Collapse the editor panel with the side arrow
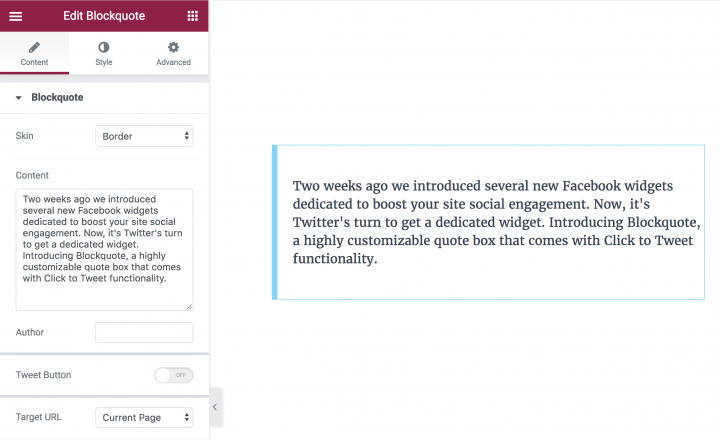The width and height of the screenshot is (720, 440). 214,407
